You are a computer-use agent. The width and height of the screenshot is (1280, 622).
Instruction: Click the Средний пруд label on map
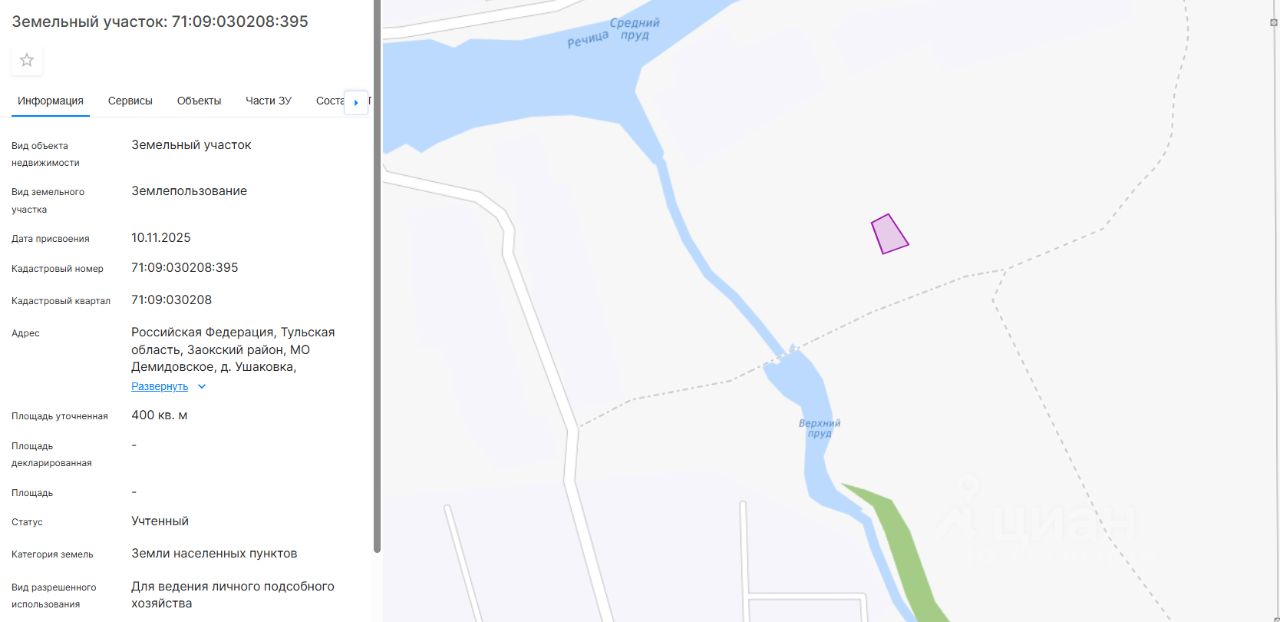tap(635, 29)
